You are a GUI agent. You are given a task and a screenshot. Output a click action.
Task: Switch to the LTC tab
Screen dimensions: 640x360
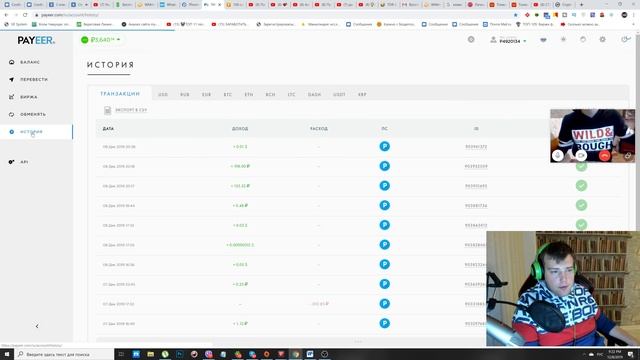pyautogui.click(x=291, y=95)
